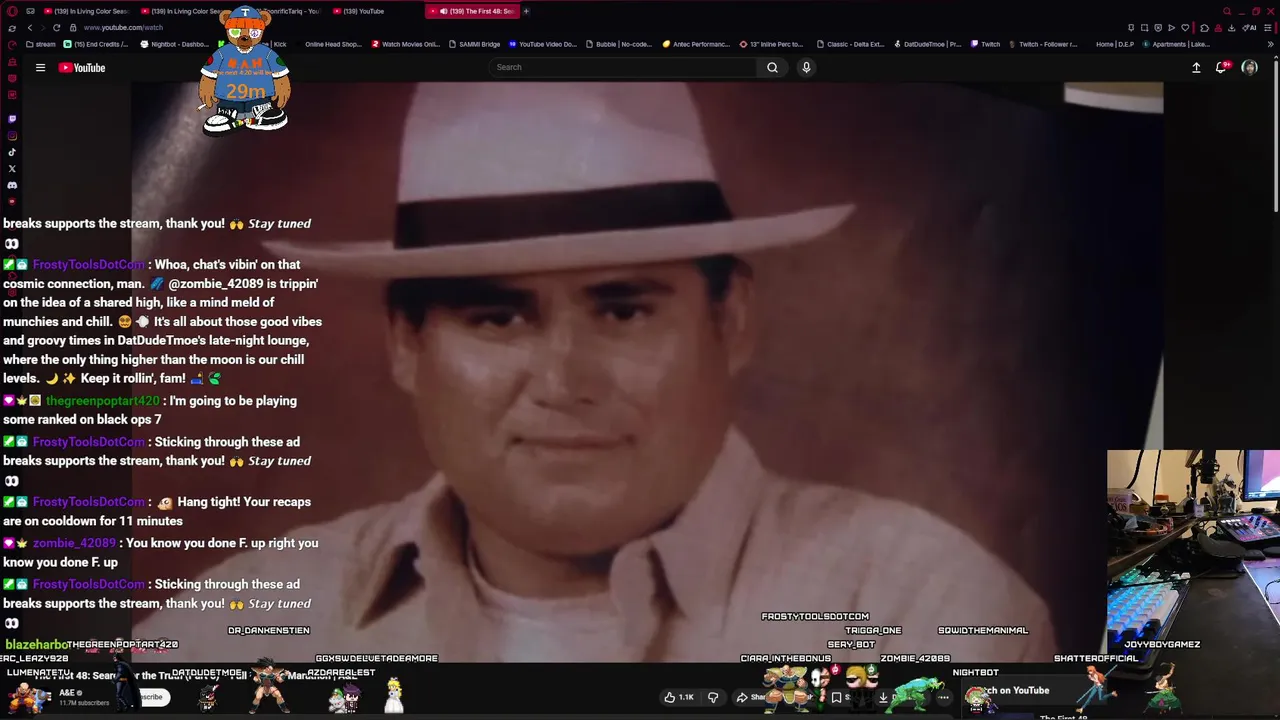Open the 'Classic - Delta Ext...' bookmark
The width and height of the screenshot is (1280, 720).
point(850,44)
